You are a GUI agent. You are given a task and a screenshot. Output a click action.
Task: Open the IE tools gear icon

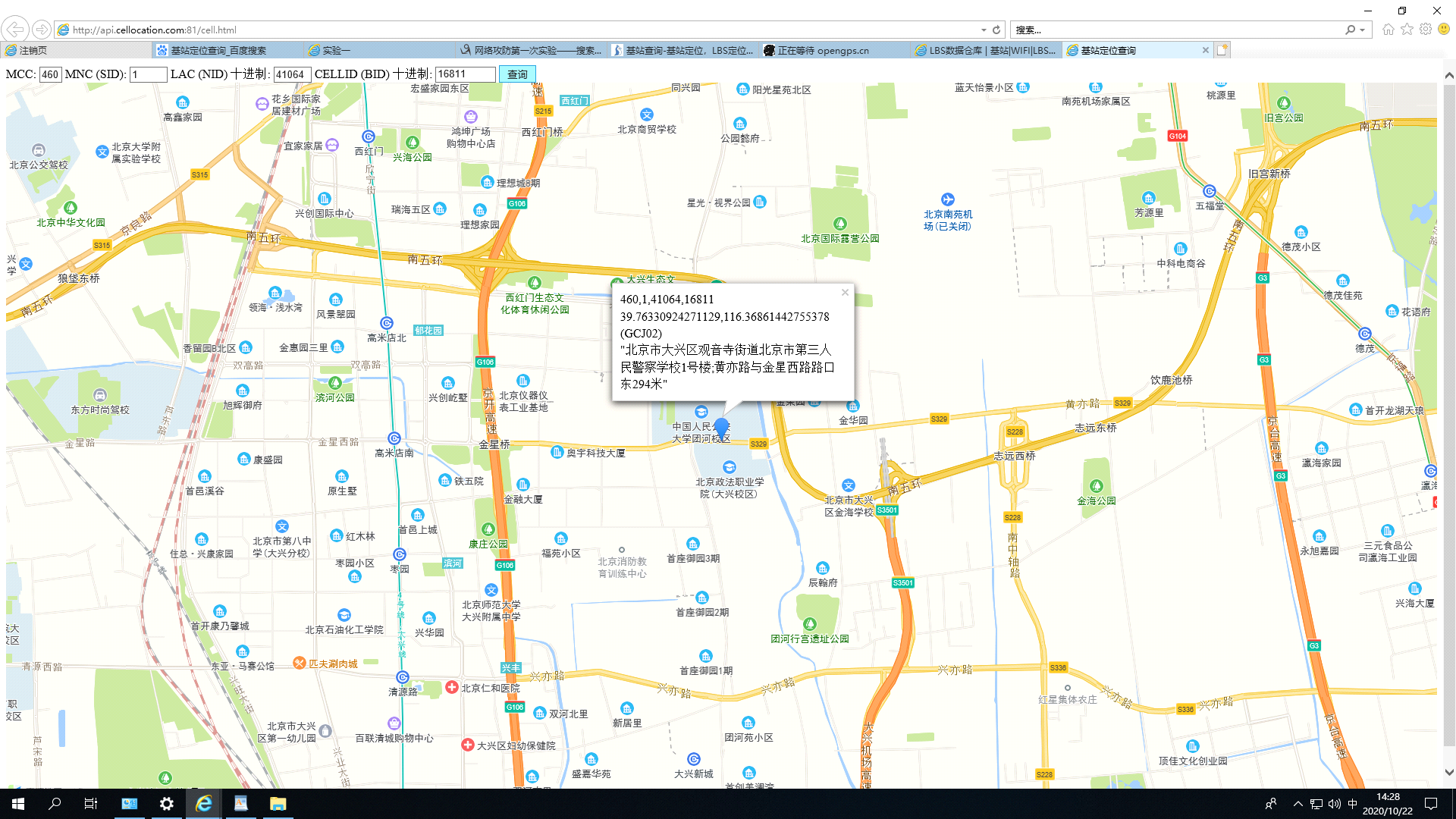tap(1426, 30)
